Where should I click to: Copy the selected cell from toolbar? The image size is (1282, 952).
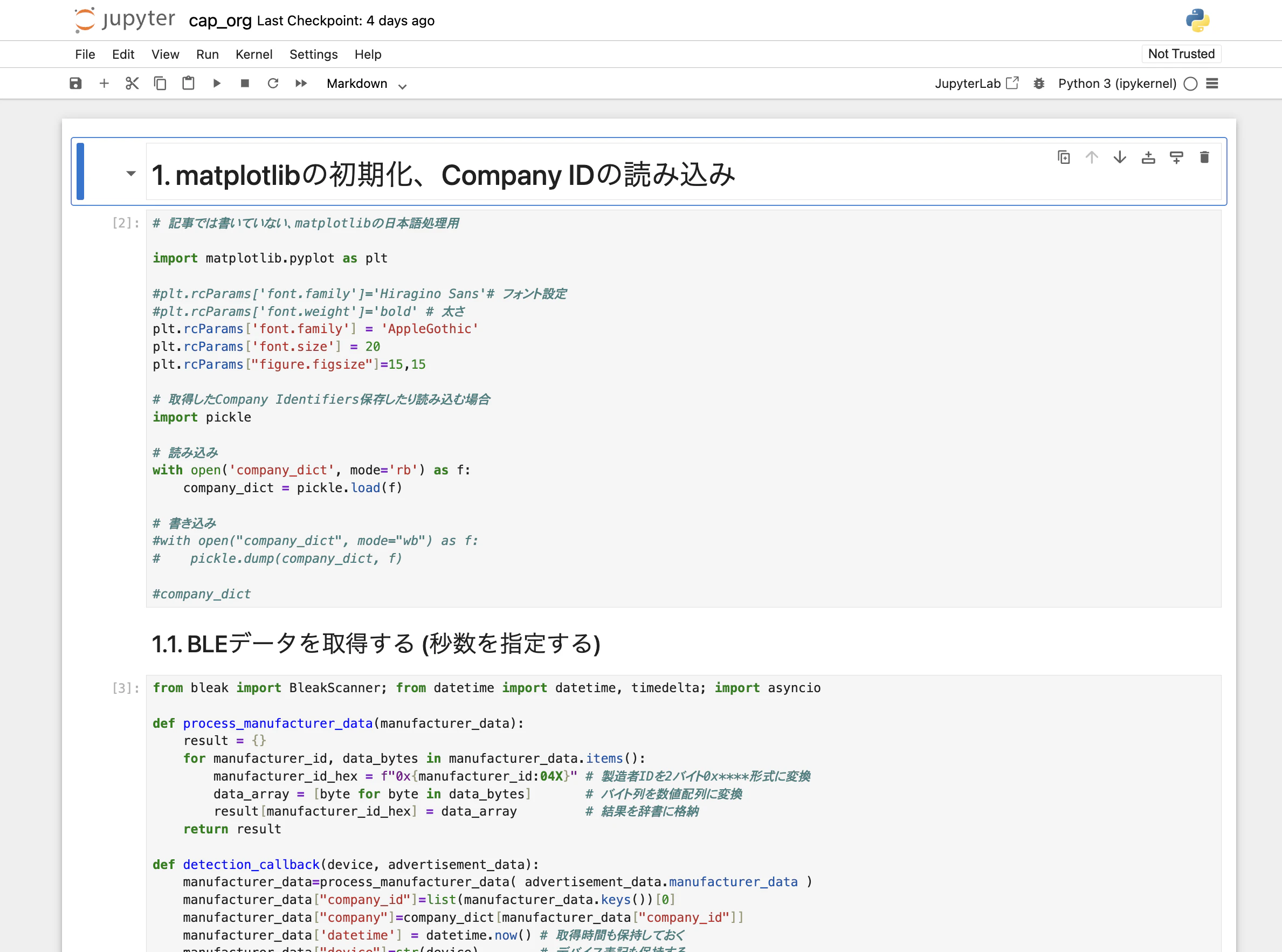click(160, 84)
